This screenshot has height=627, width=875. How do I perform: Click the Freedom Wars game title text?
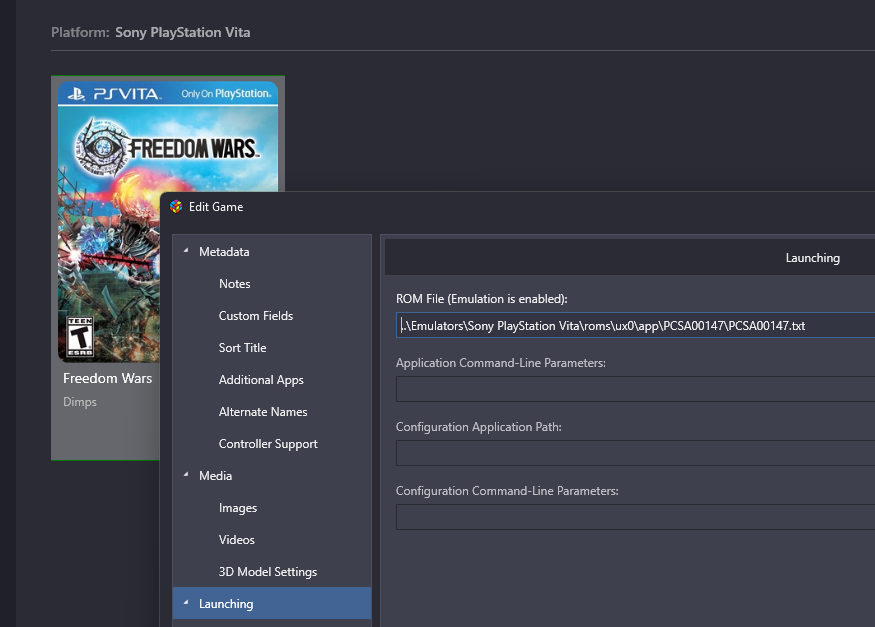[x=108, y=378]
